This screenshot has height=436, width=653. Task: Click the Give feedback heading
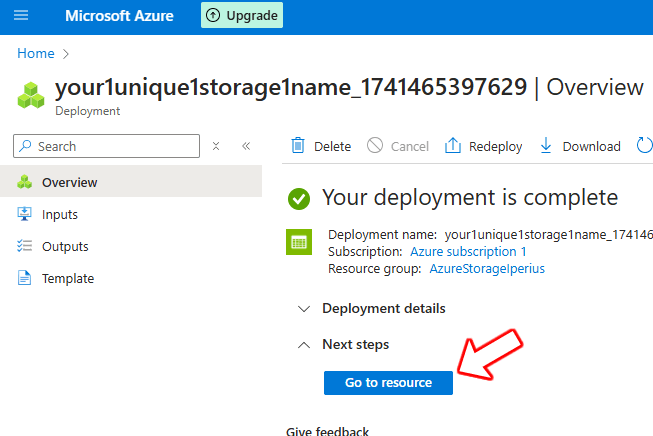327,431
